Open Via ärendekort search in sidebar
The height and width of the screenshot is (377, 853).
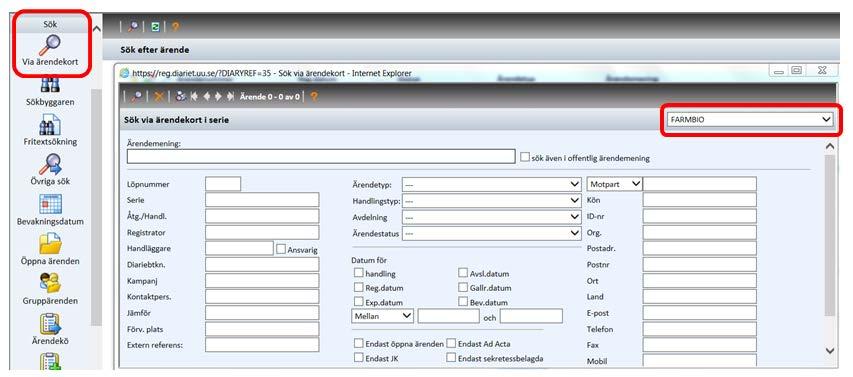click(50, 50)
